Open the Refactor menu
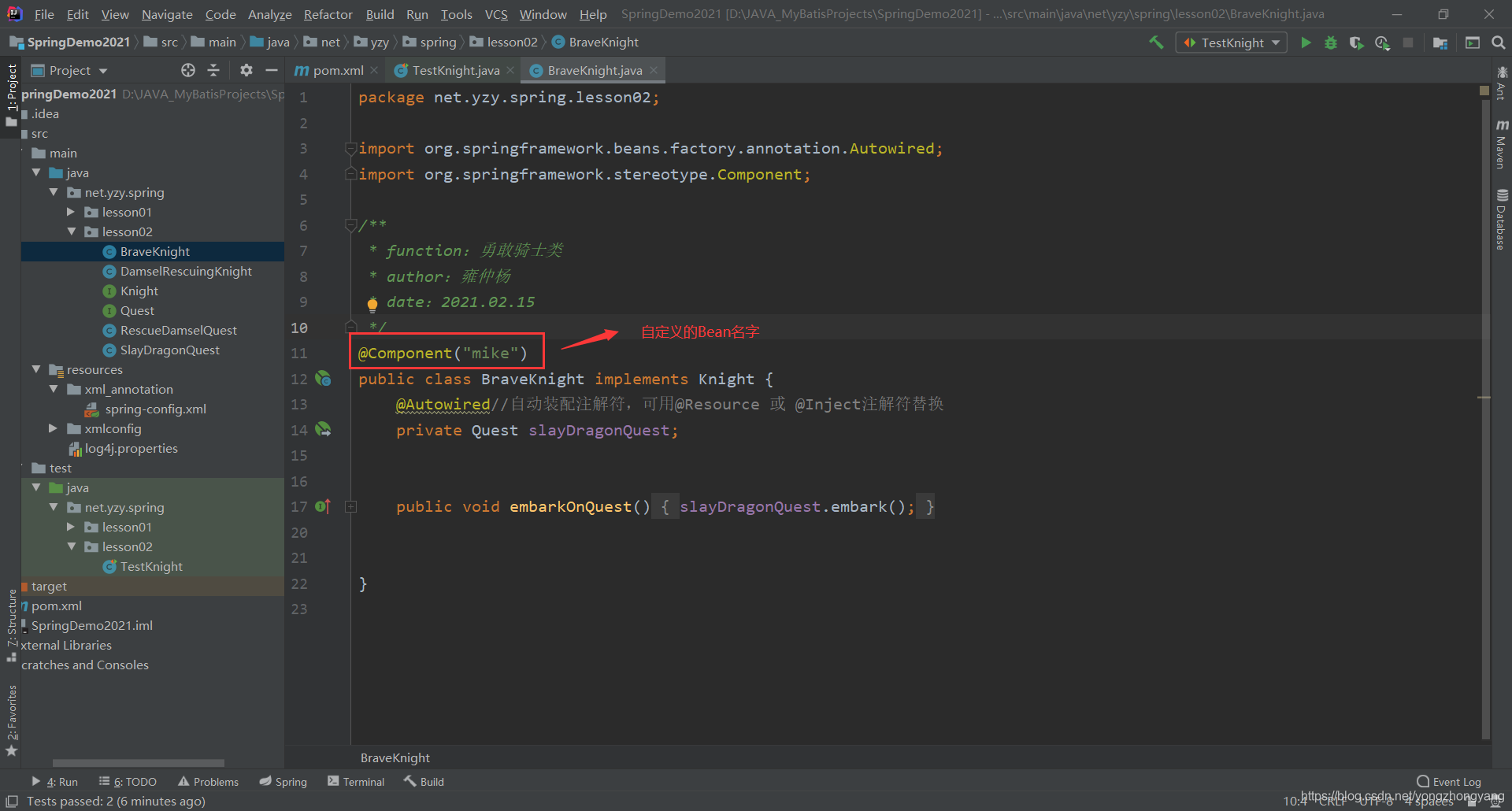Viewport: 1512px width, 811px height. (x=328, y=14)
